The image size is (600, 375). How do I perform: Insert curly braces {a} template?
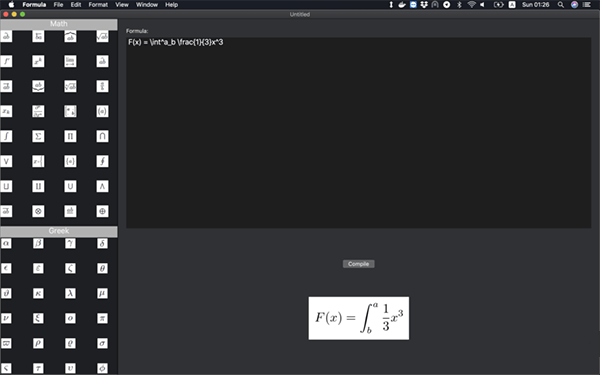pos(70,161)
